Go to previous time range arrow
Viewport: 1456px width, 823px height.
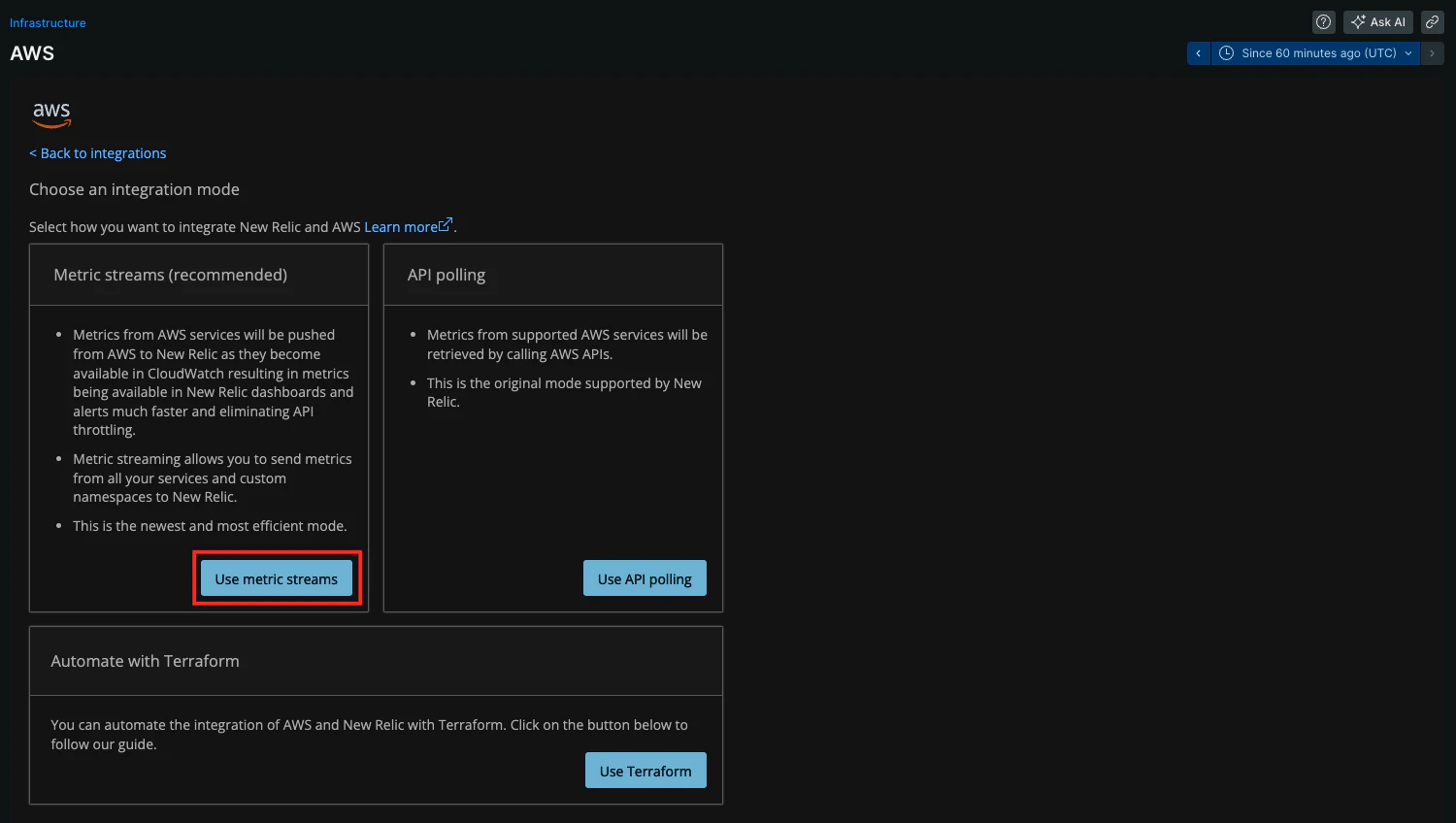pyautogui.click(x=1199, y=53)
